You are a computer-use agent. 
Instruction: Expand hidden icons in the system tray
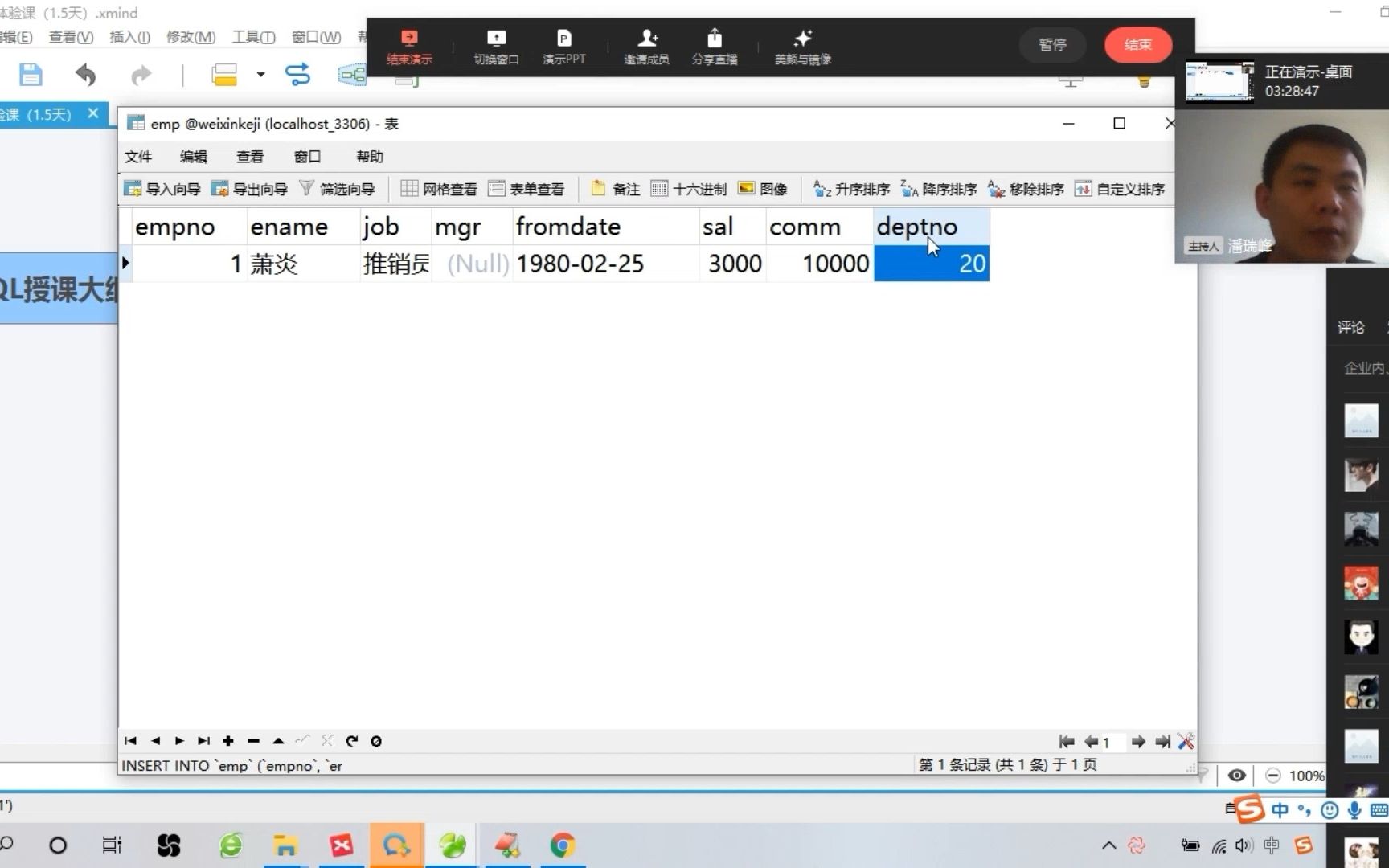click(x=1108, y=845)
